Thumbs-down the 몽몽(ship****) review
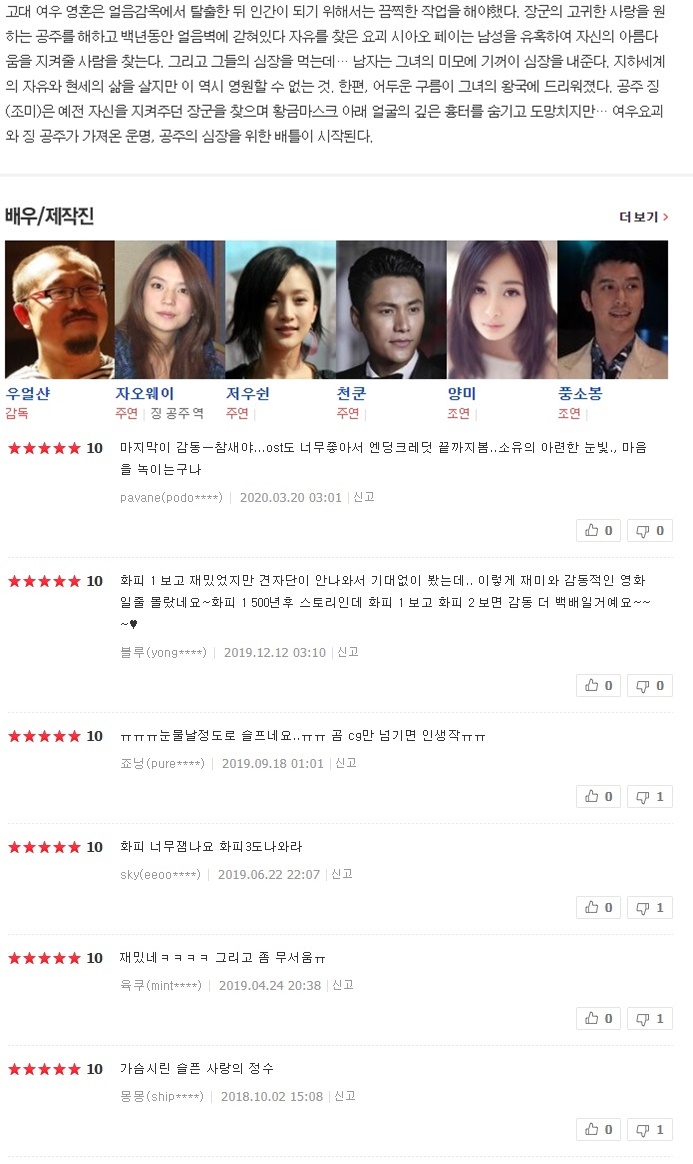 coord(650,1129)
